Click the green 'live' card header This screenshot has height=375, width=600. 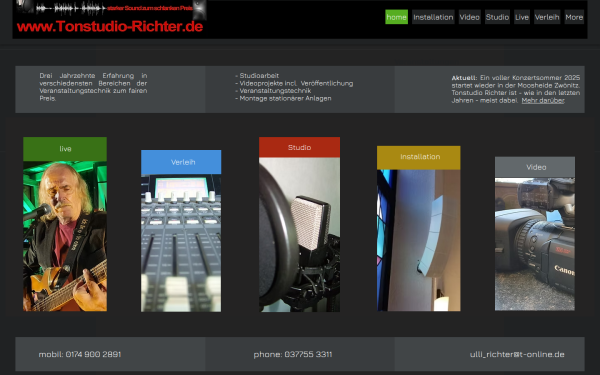(65, 149)
